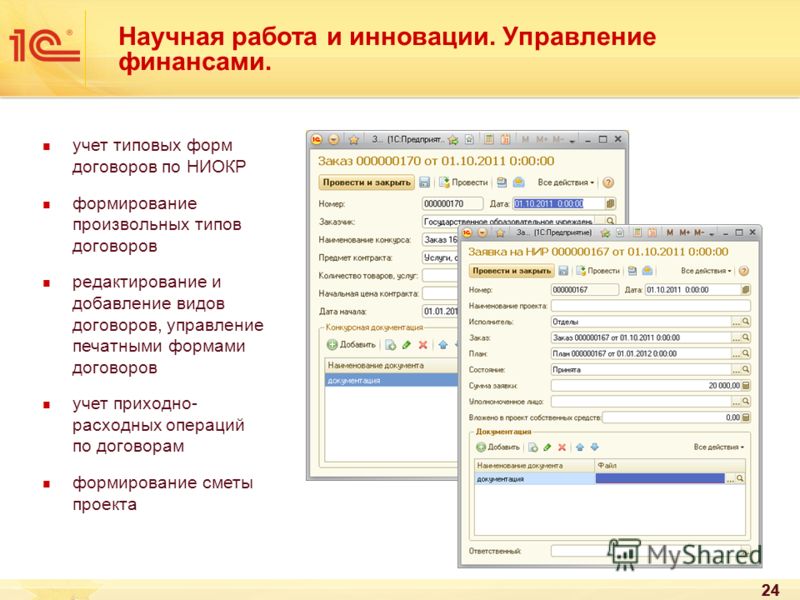The width and height of the screenshot is (800, 600).
Task: Click the favorites star in the Заказ window title bar
Action: click(x=354, y=139)
